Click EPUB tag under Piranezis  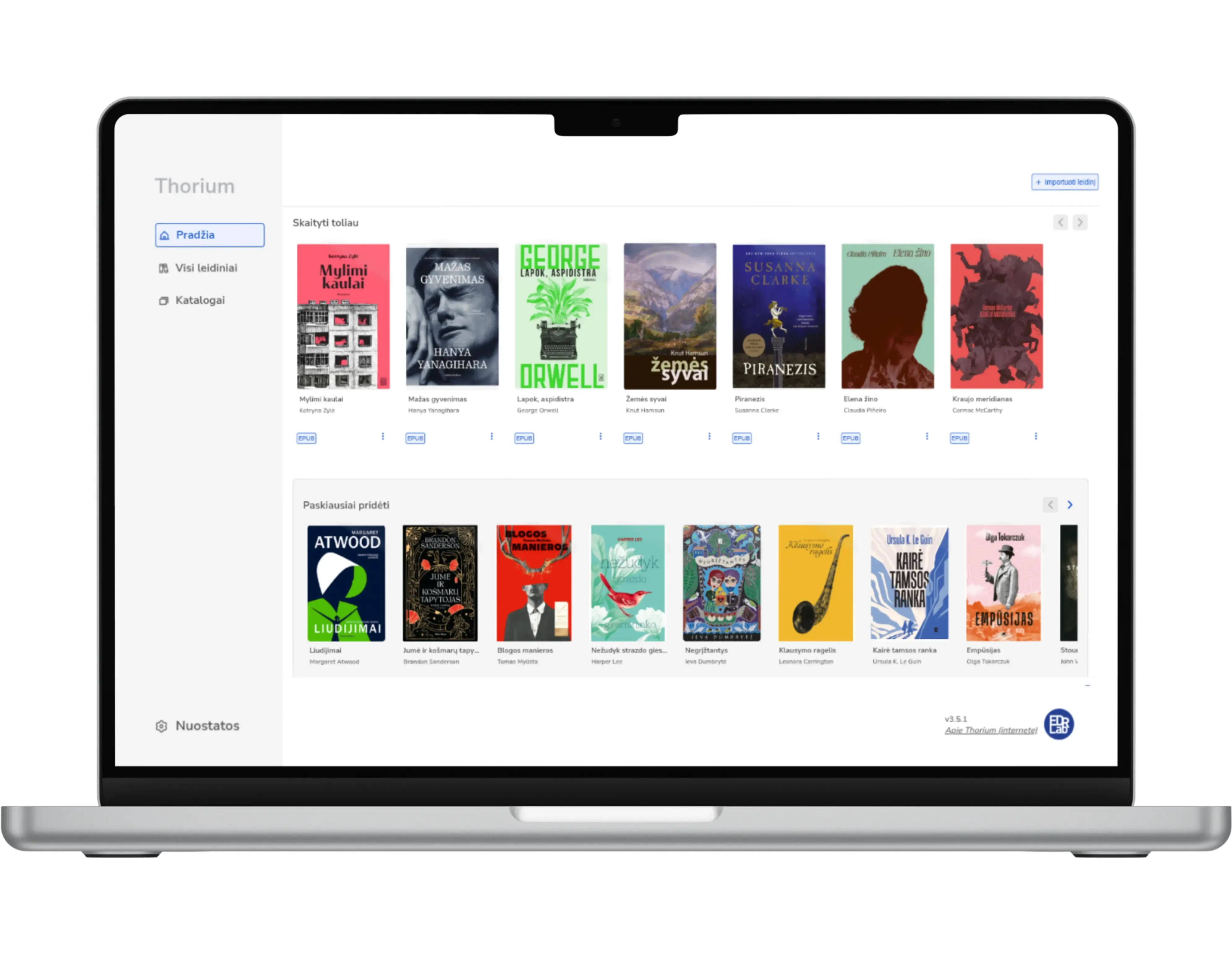click(x=742, y=439)
